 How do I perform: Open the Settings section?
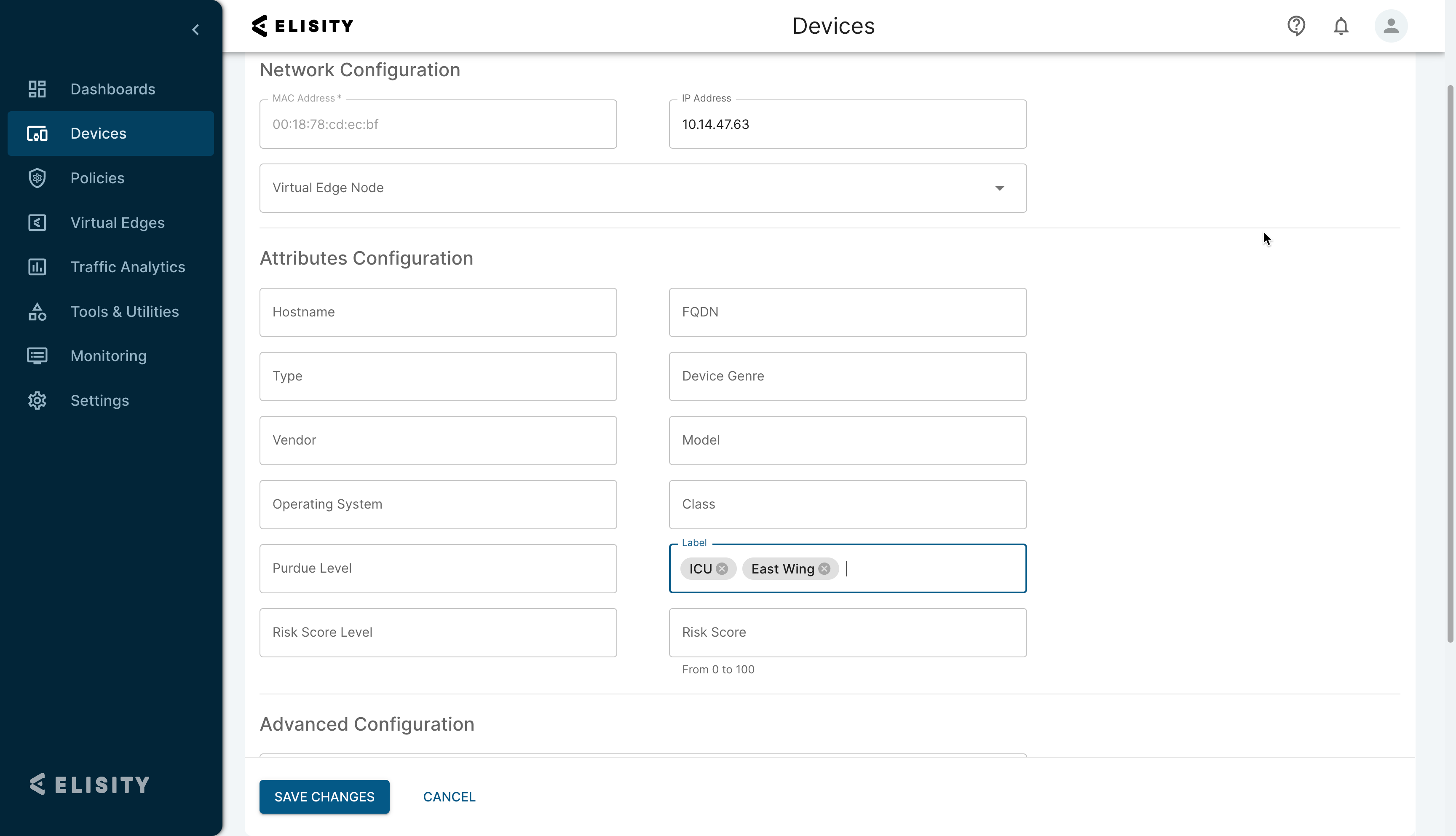click(x=100, y=400)
